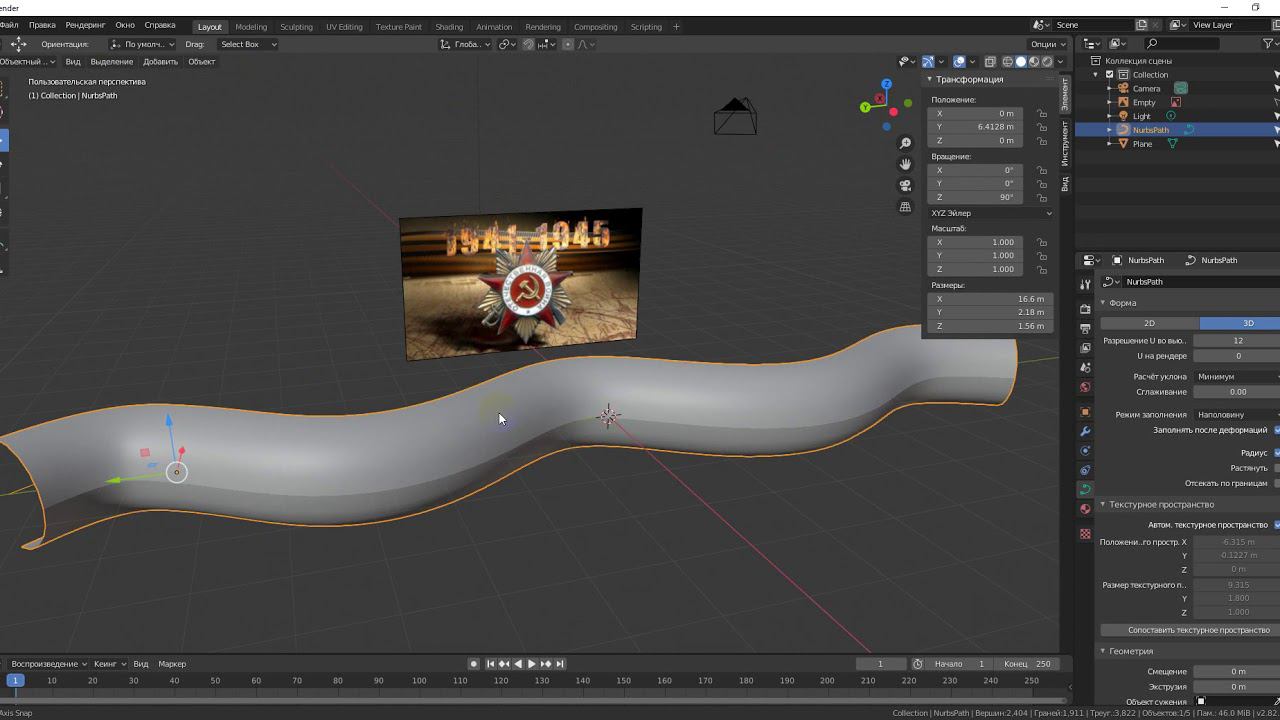
Task: Click Сопоставить текстурное пространство button
Action: [x=1198, y=630]
